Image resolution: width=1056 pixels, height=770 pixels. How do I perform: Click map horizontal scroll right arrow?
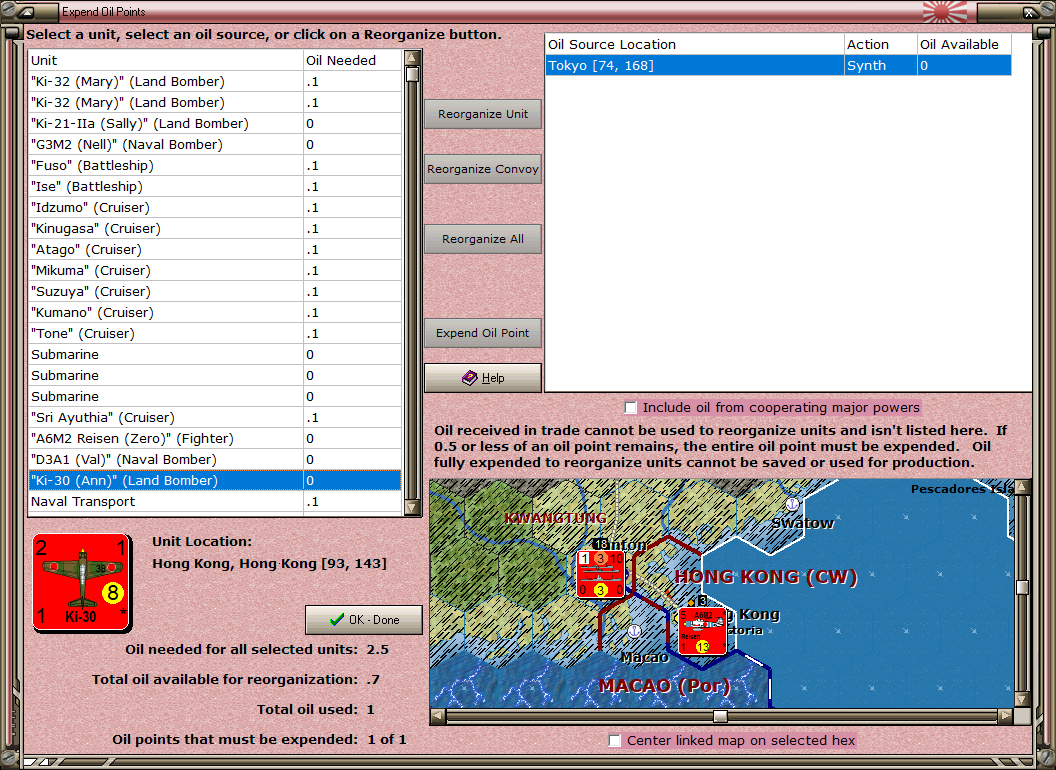click(x=1005, y=715)
